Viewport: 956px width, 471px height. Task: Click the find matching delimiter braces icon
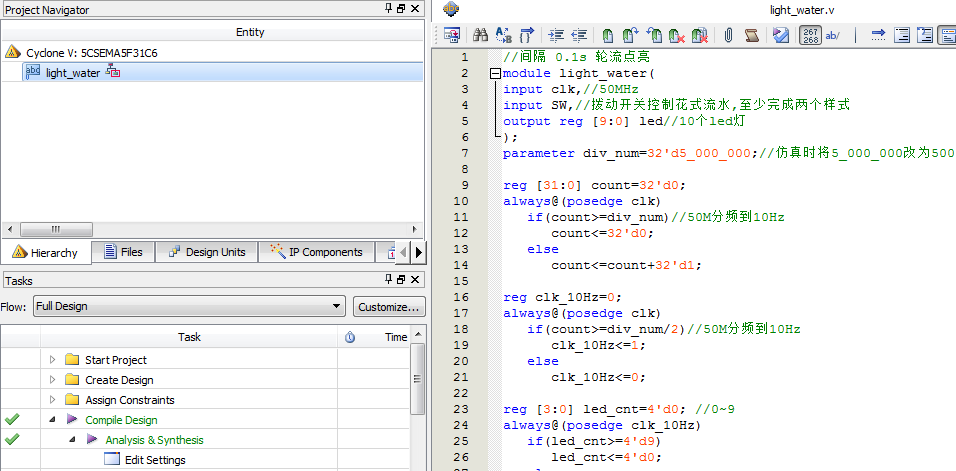[526, 35]
